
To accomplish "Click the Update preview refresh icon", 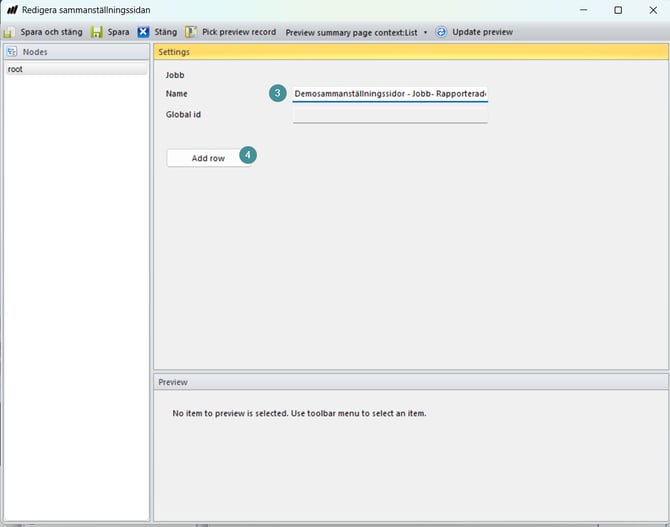I will (441, 32).
